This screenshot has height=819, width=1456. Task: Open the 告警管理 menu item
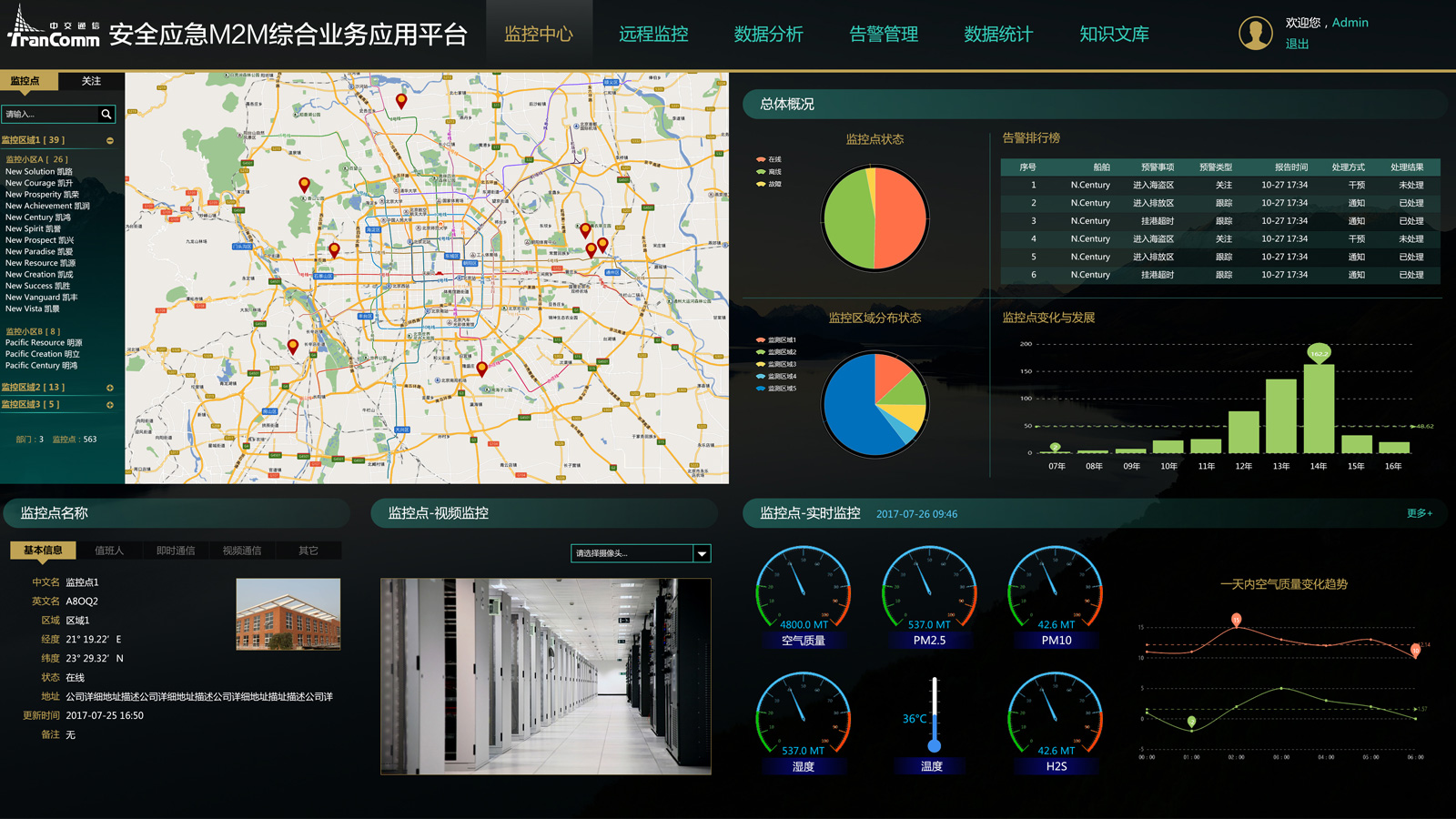pyautogui.click(x=883, y=34)
